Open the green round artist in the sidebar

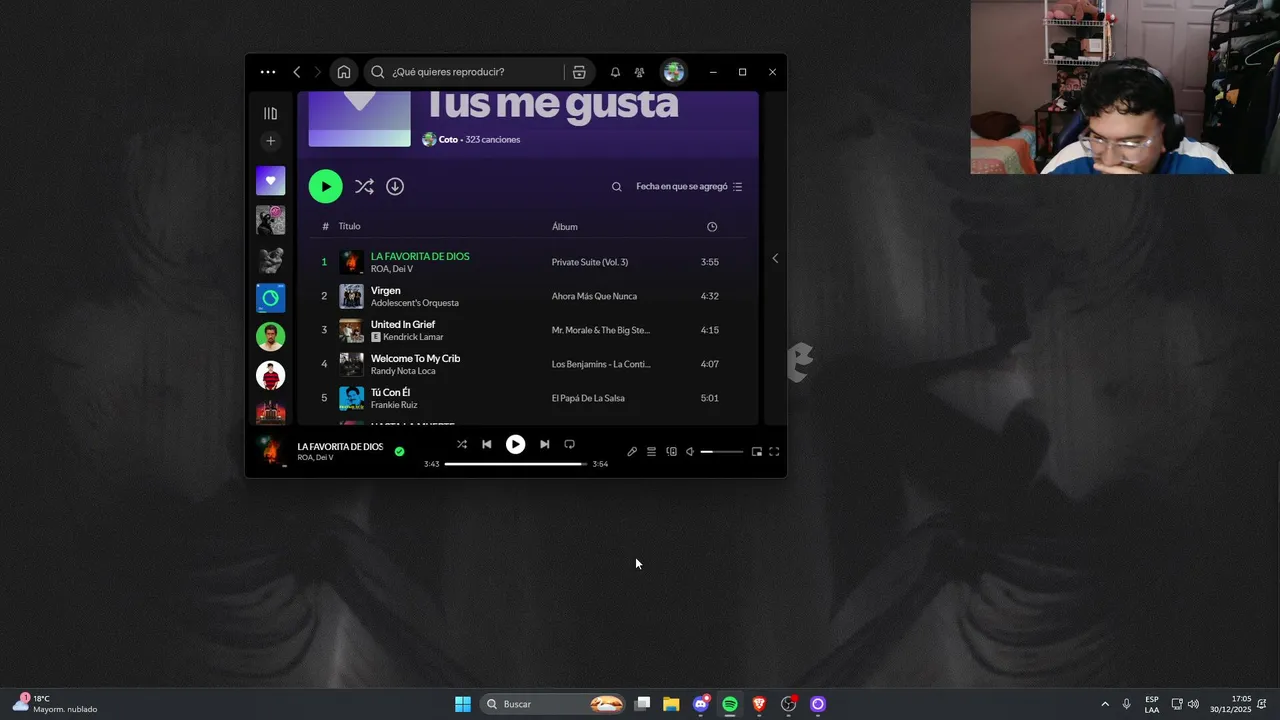pyautogui.click(x=270, y=336)
